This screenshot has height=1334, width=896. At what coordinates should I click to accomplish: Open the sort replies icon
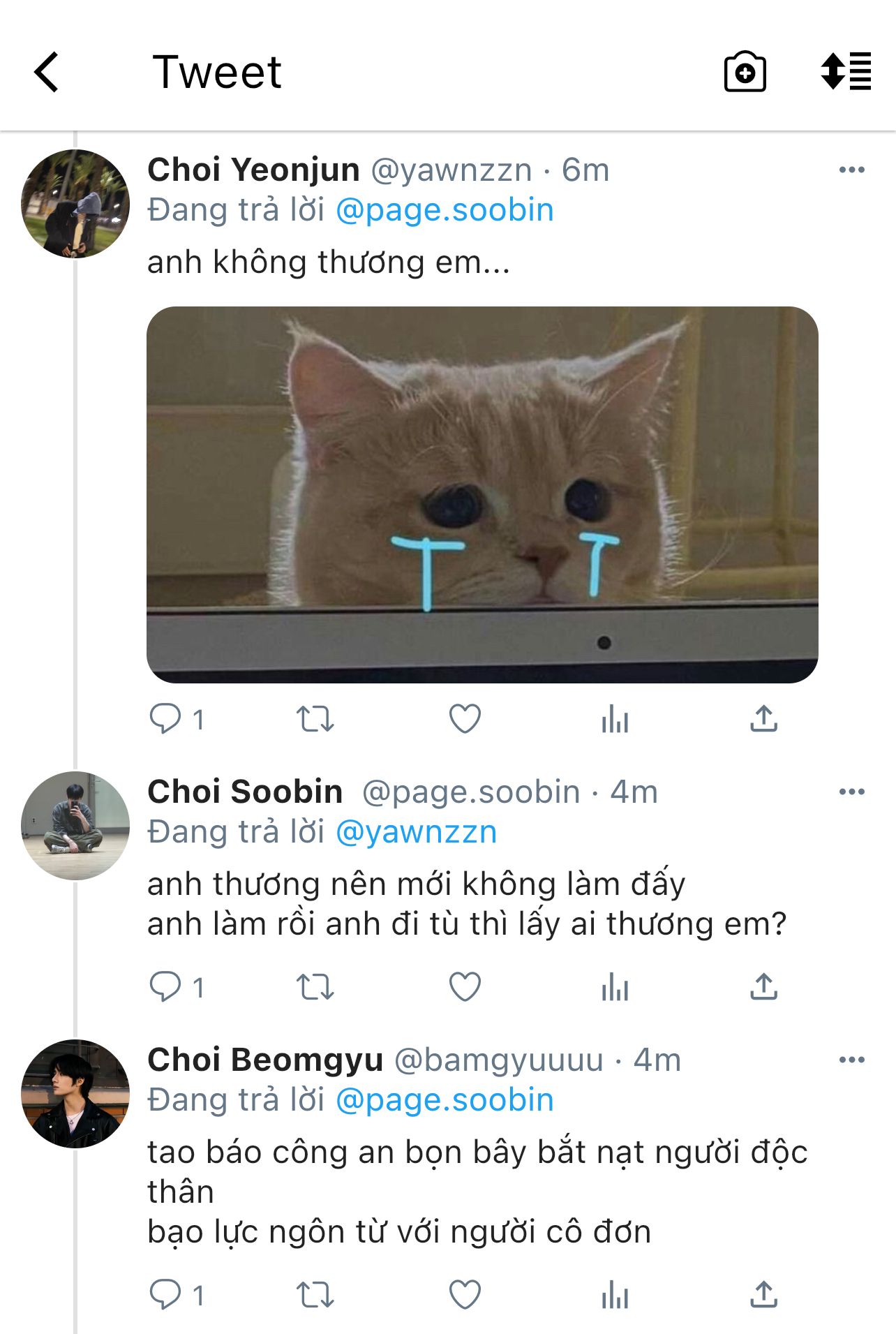click(x=846, y=72)
